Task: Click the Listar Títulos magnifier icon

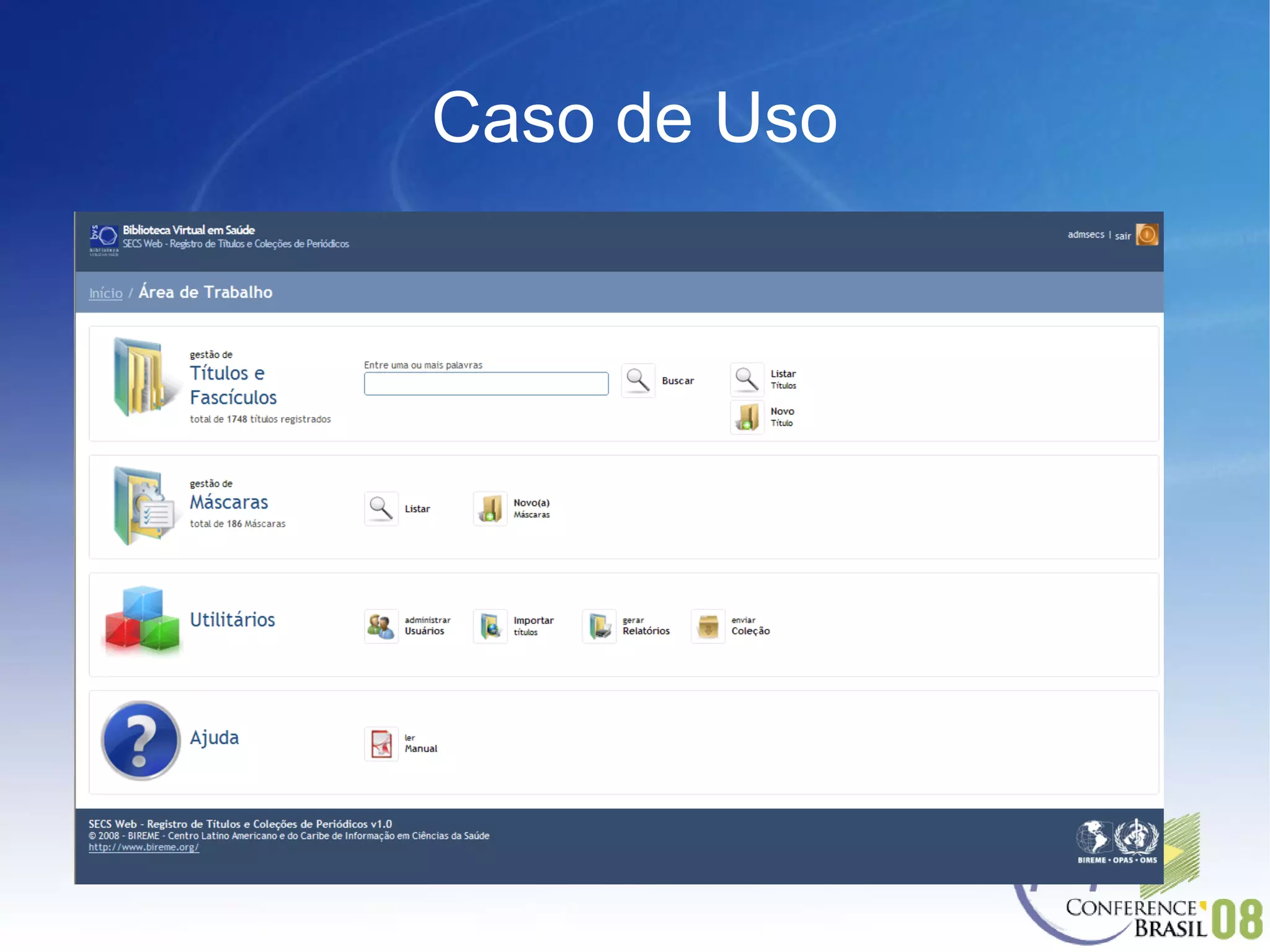Action: 747,380
